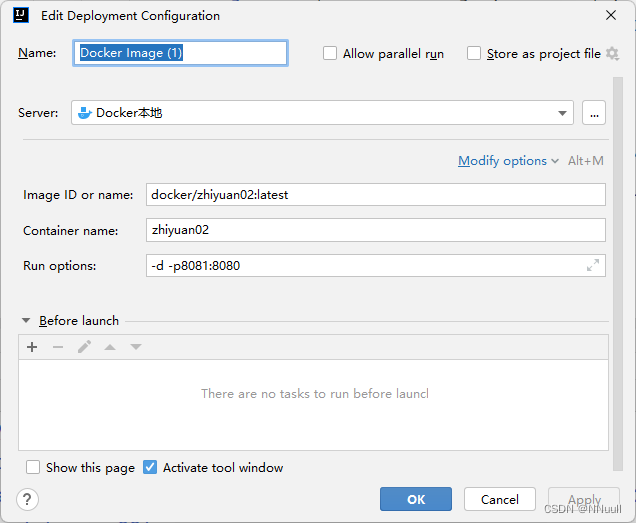The image size is (636, 523).
Task: Click the Container name: label
Action: coord(71,230)
